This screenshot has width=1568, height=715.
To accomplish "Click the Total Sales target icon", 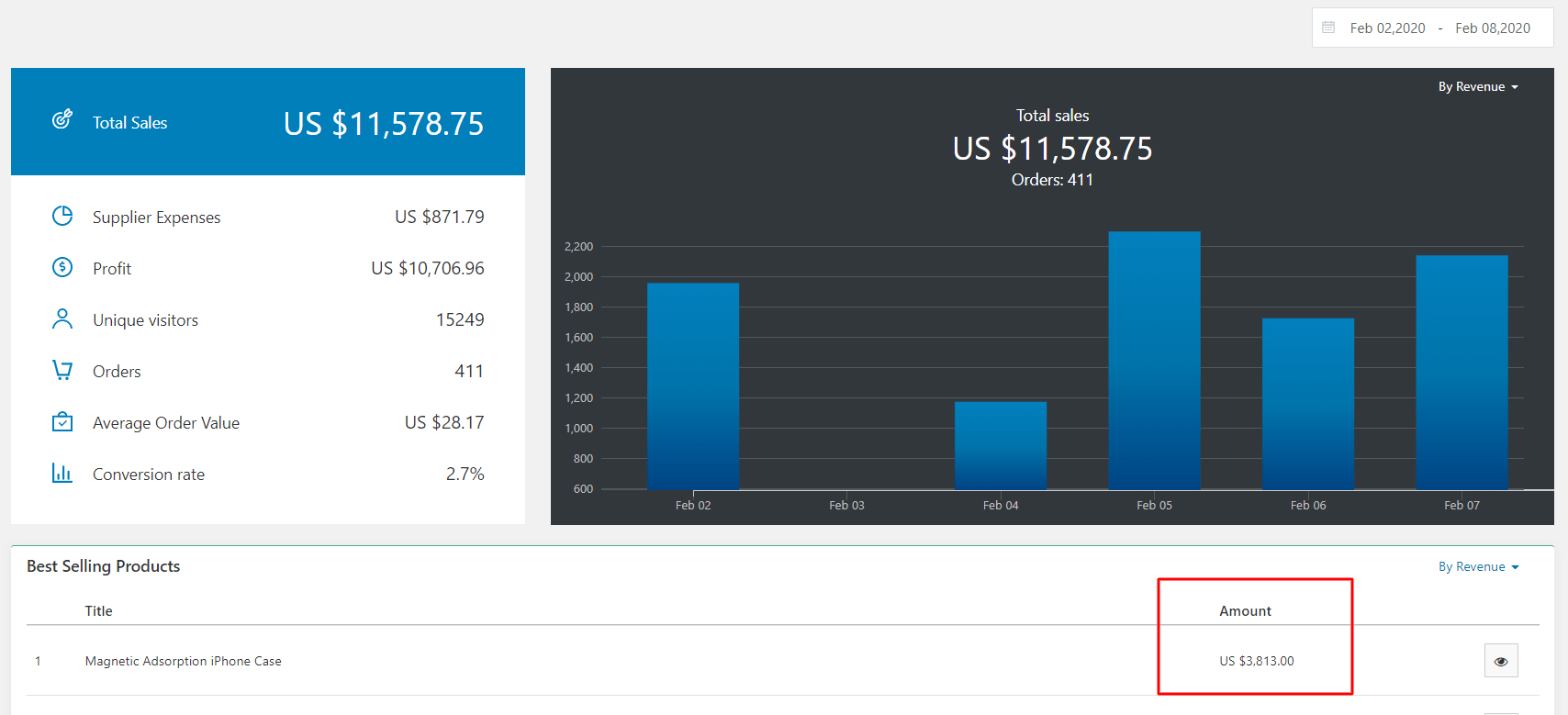I will point(62,119).
